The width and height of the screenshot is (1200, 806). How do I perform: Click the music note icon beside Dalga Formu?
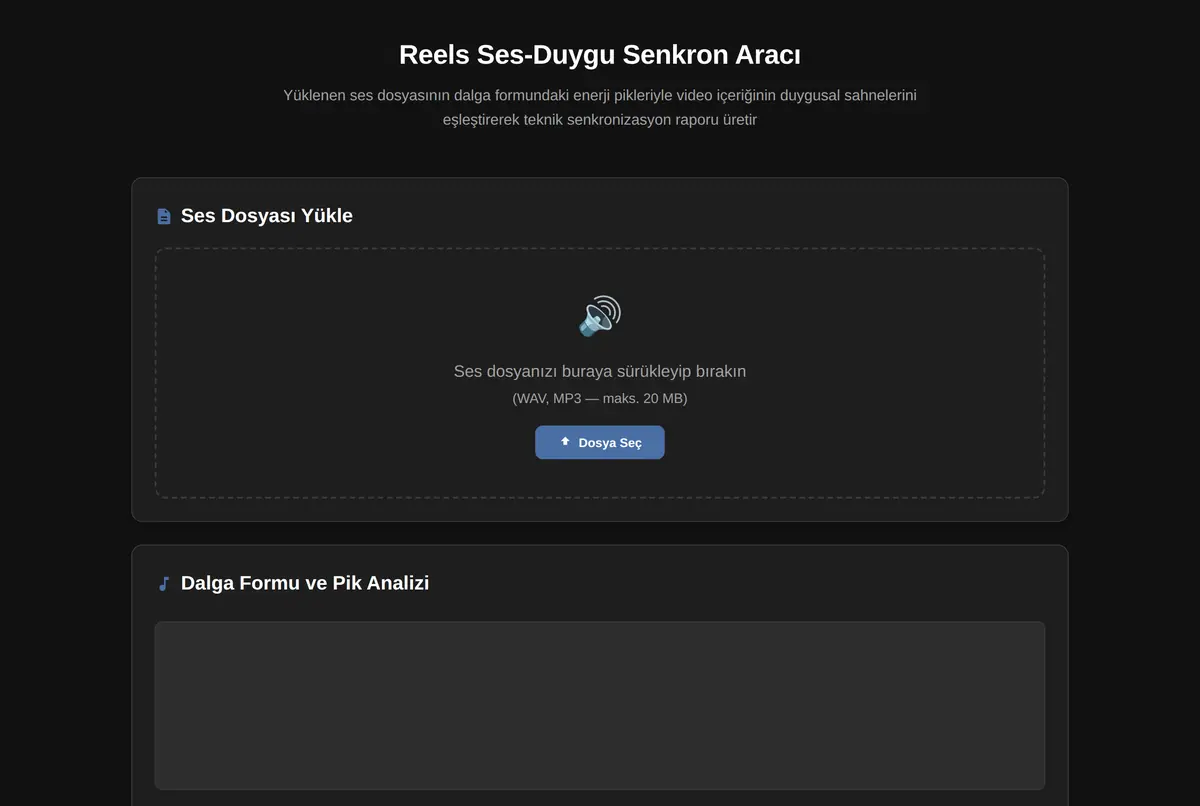(x=164, y=583)
